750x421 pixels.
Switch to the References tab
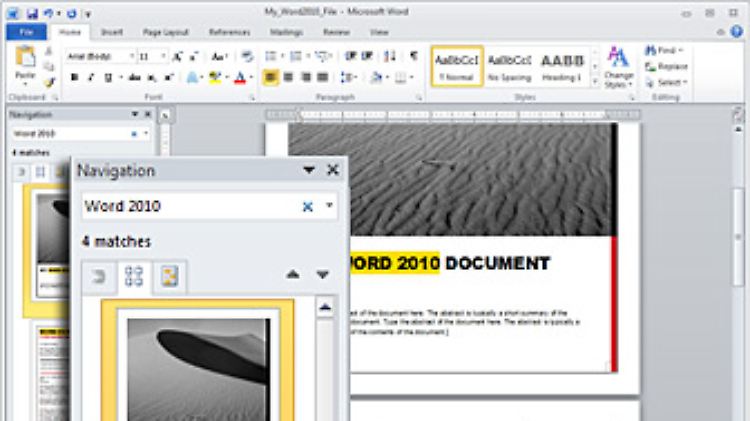point(230,32)
